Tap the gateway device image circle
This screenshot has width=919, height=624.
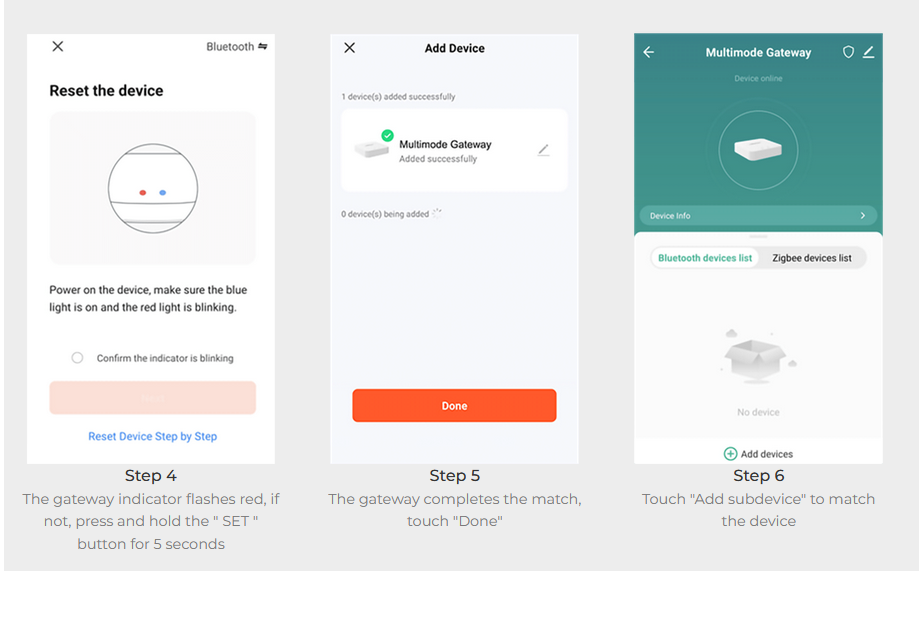[758, 150]
